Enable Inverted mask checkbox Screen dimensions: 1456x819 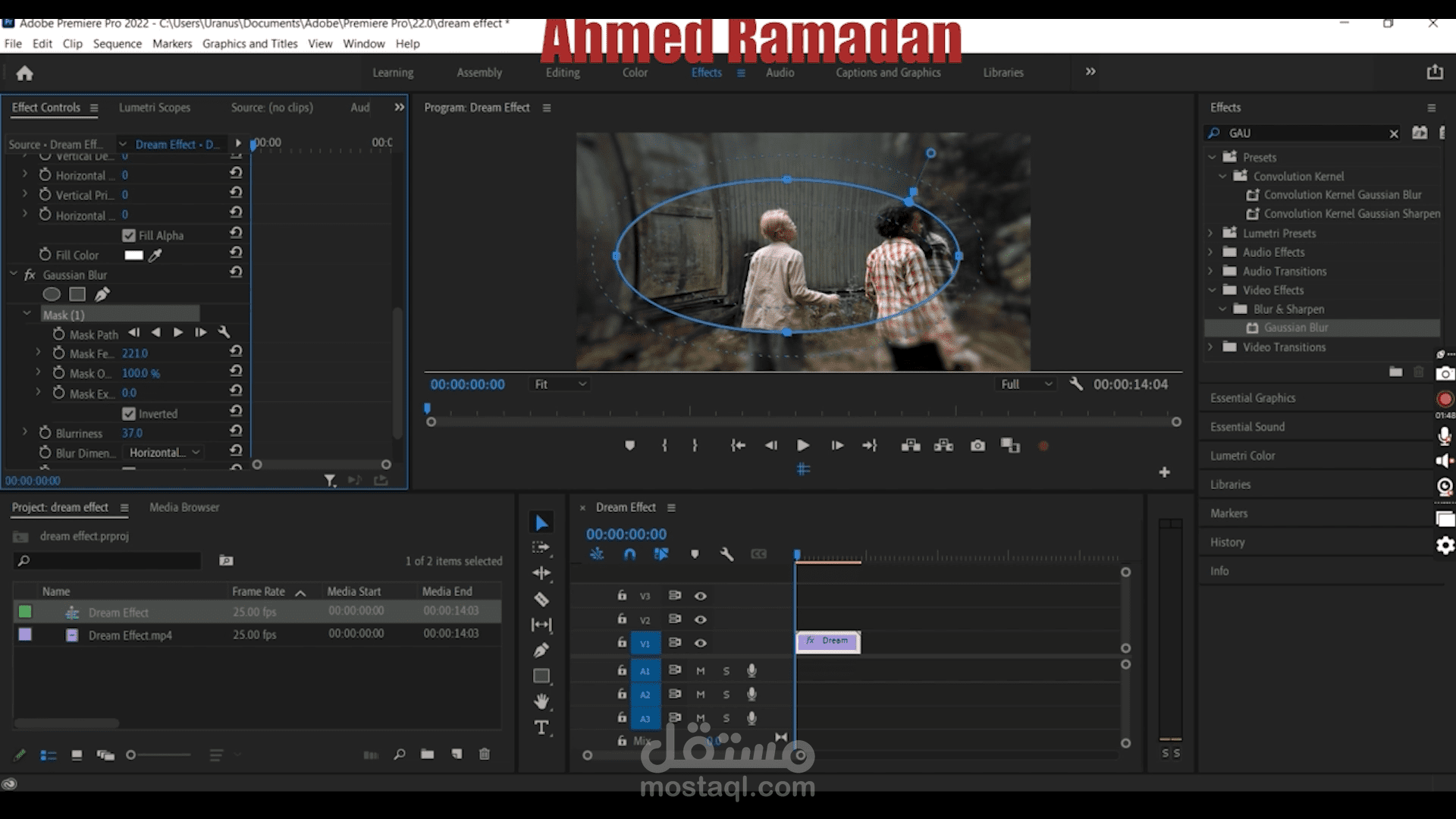coord(127,413)
